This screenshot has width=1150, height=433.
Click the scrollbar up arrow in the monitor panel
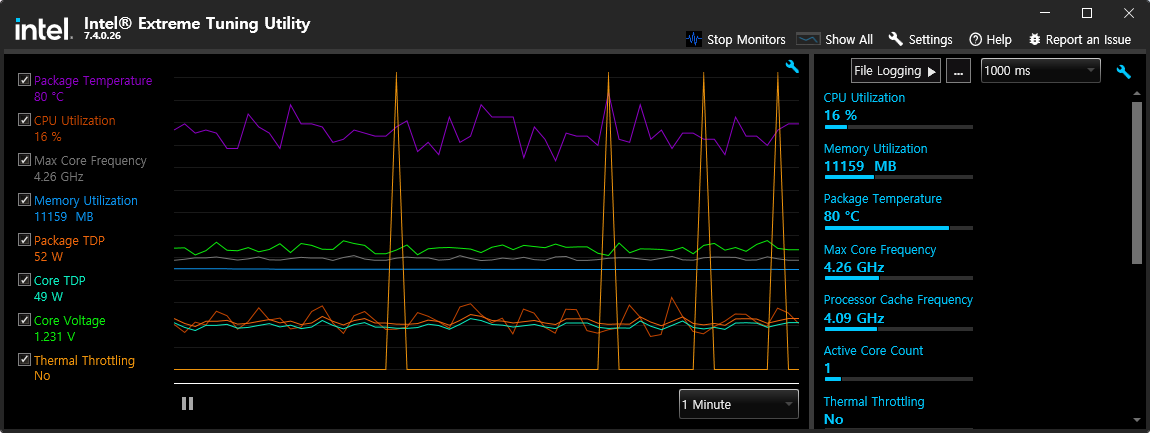(1137, 94)
